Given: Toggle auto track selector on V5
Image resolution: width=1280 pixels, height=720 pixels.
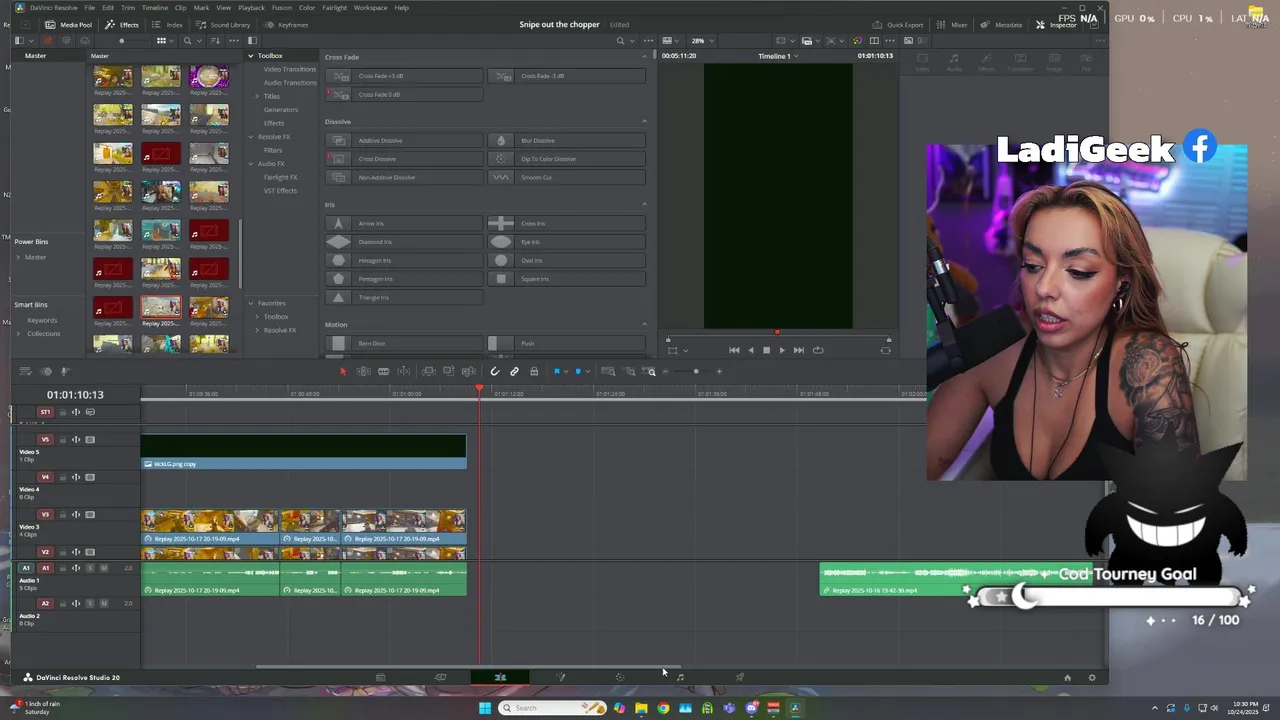Looking at the screenshot, I should 76,439.
